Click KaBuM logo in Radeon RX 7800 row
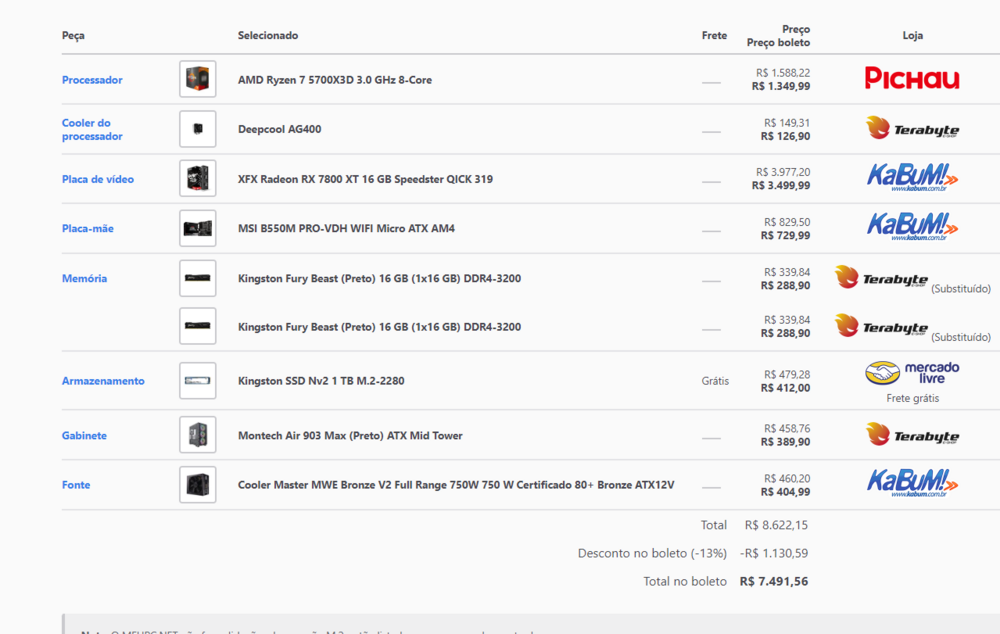 click(x=912, y=178)
